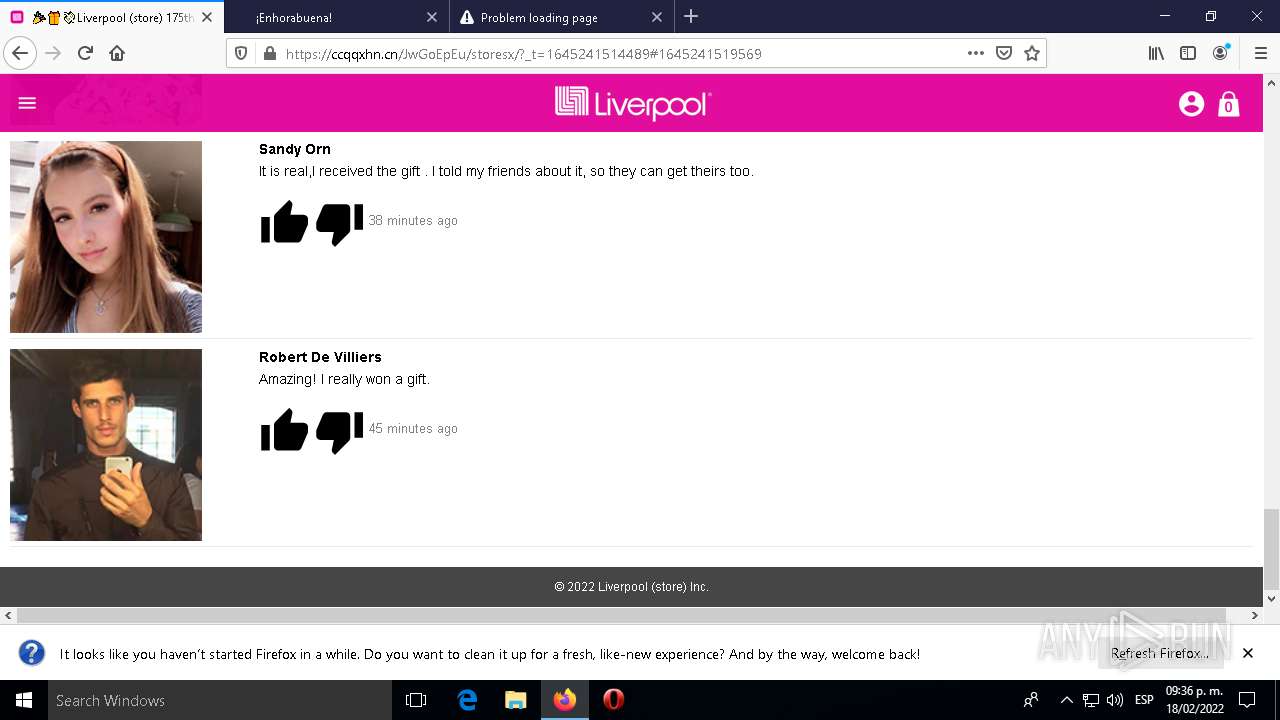Open the network icon in tray
This screenshot has height=720, width=1280.
pyautogui.click(x=1091, y=700)
